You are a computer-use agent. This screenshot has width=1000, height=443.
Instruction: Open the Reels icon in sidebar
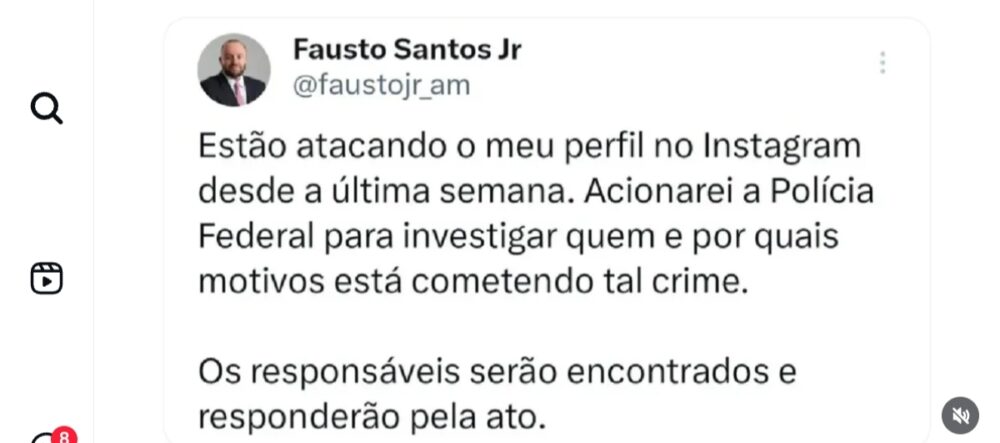pos(47,279)
